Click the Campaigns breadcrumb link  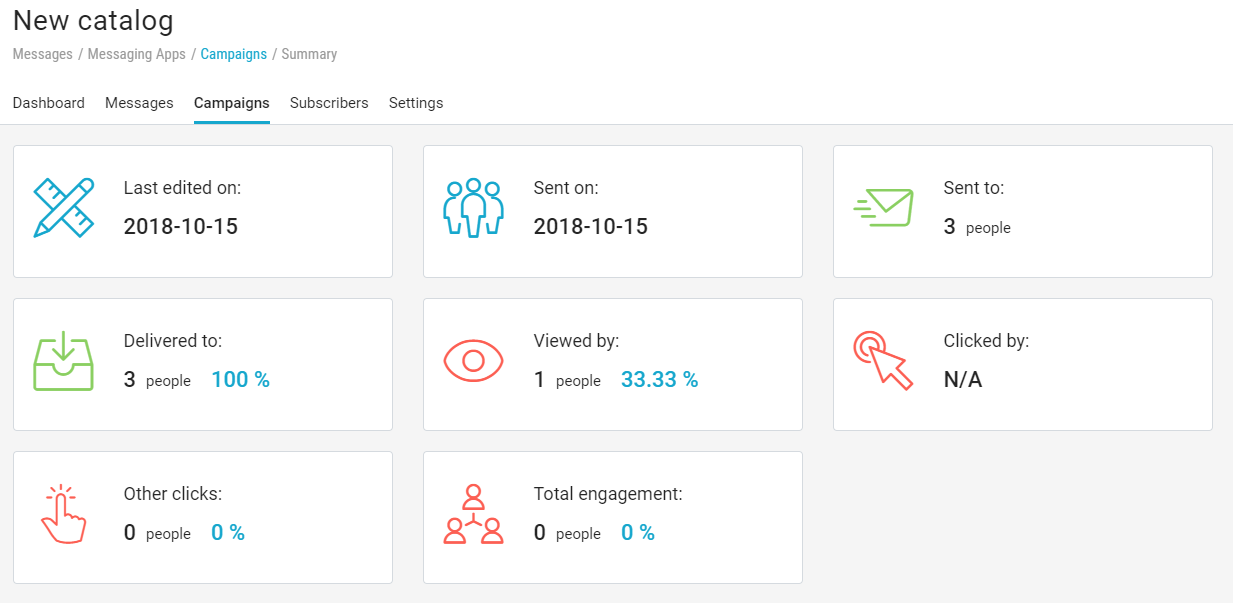click(233, 54)
